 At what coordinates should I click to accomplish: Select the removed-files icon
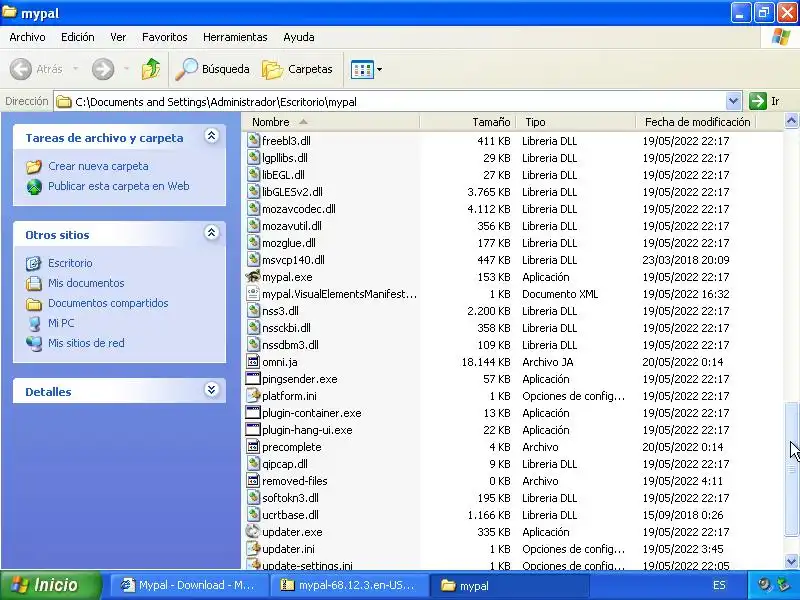253,481
